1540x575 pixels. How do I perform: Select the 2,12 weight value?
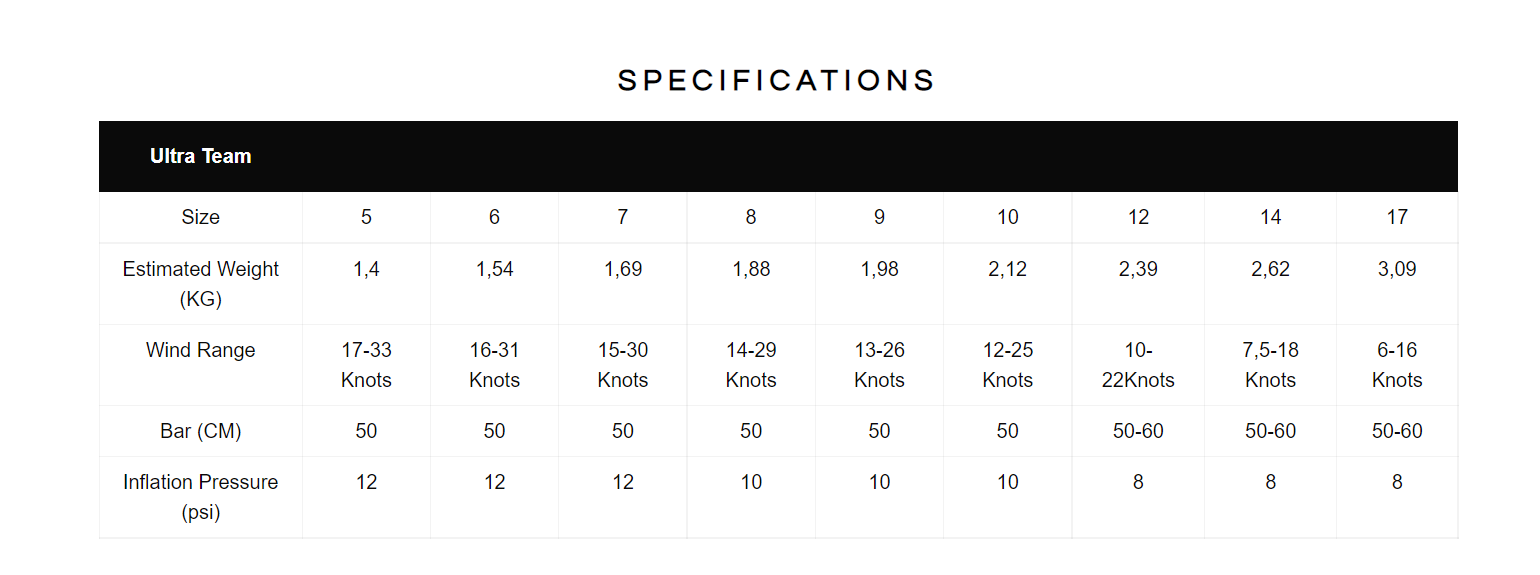click(x=1007, y=269)
